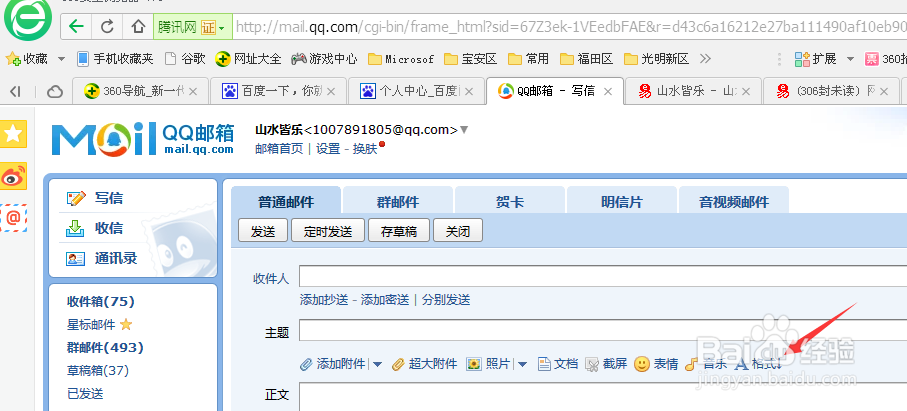
Task: Insert a 照片 photo
Action: point(488,364)
